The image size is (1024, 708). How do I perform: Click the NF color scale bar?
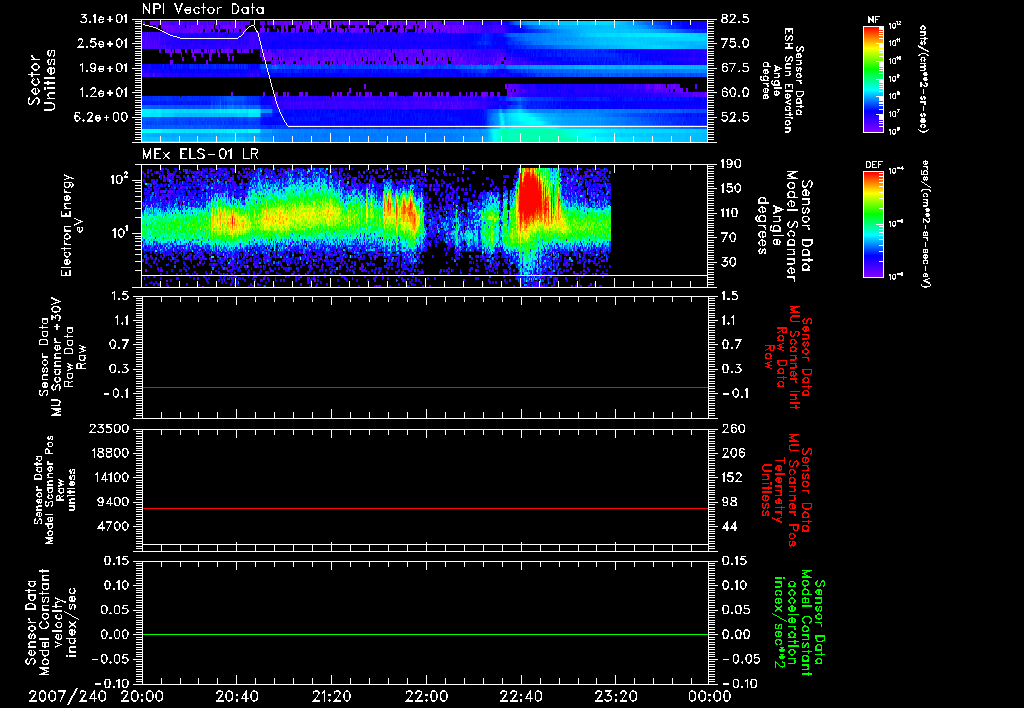pos(874,79)
